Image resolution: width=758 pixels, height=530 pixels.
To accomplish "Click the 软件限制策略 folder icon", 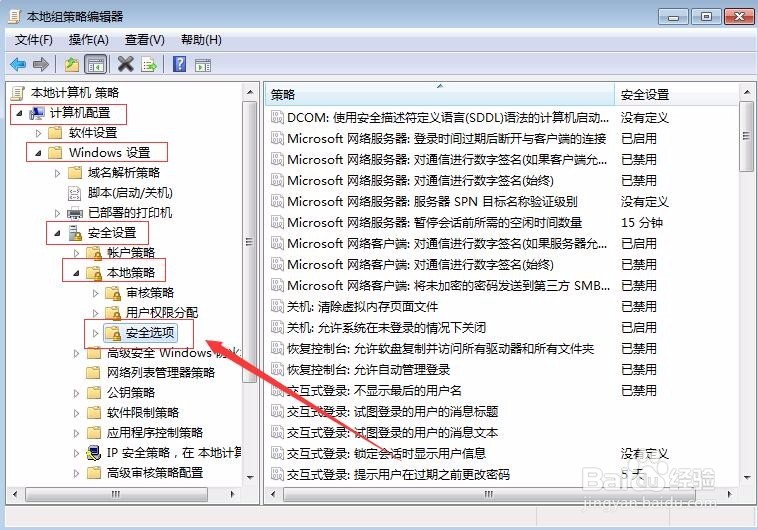I will 93,412.
